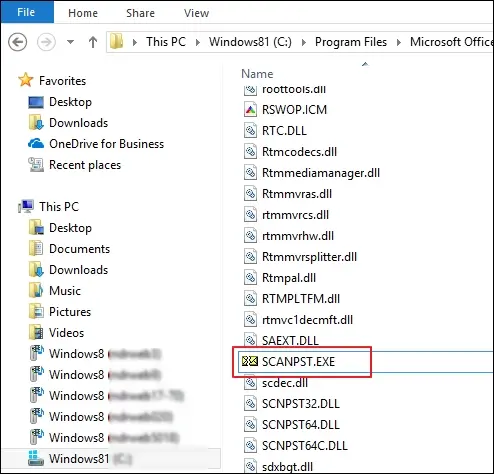Select the Windows81 (C:) drive in tree
The width and height of the screenshot is (494, 474).
(x=90, y=459)
